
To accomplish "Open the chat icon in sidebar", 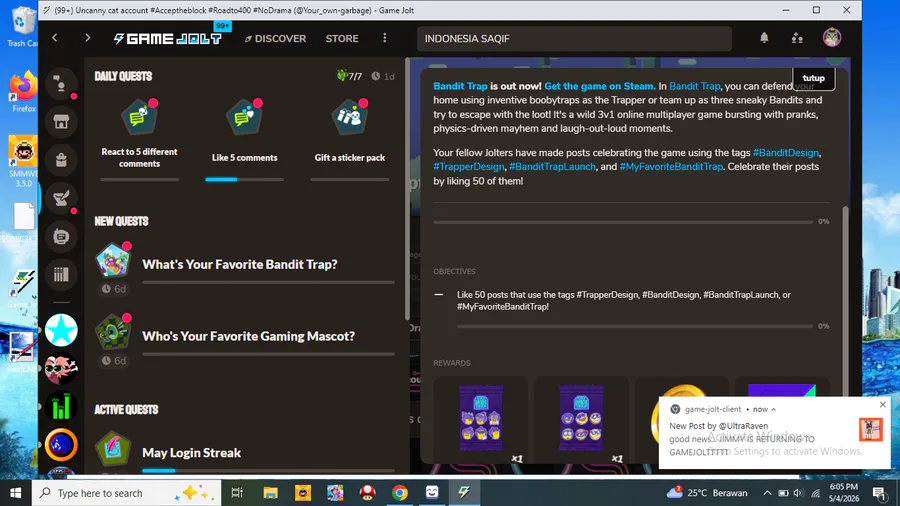I will pyautogui.click(x=61, y=236).
